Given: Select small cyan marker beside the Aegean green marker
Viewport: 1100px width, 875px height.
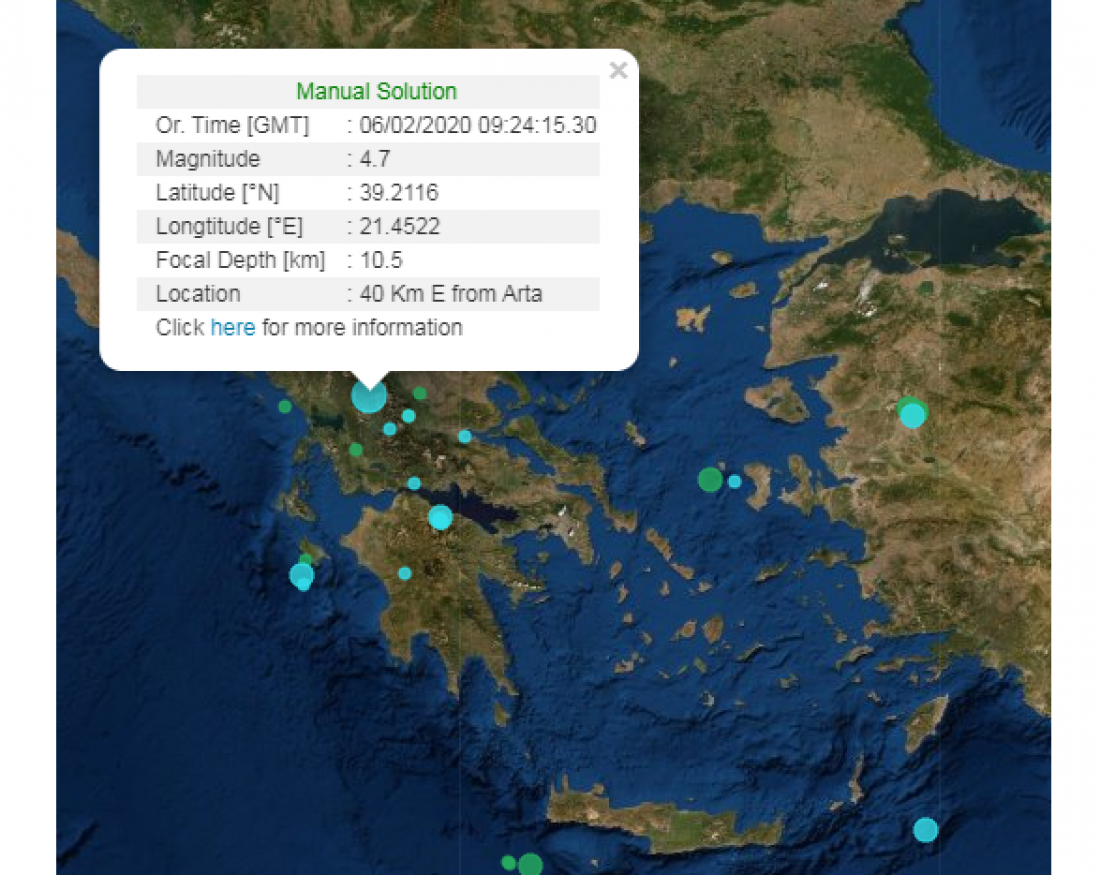Looking at the screenshot, I should (735, 481).
